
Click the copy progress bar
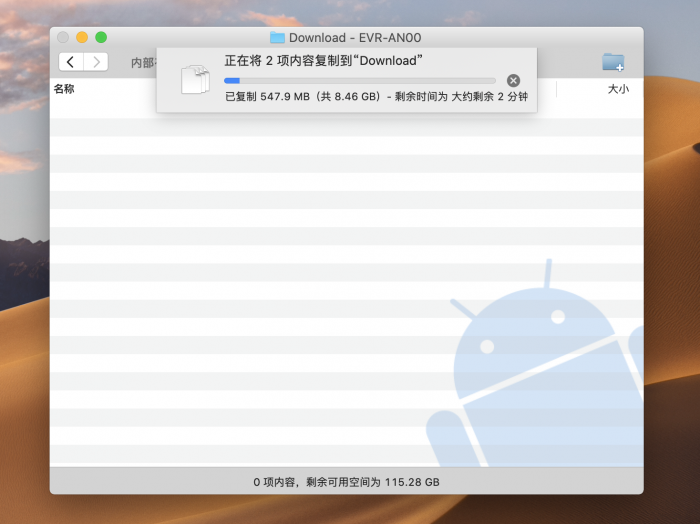[x=359, y=80]
